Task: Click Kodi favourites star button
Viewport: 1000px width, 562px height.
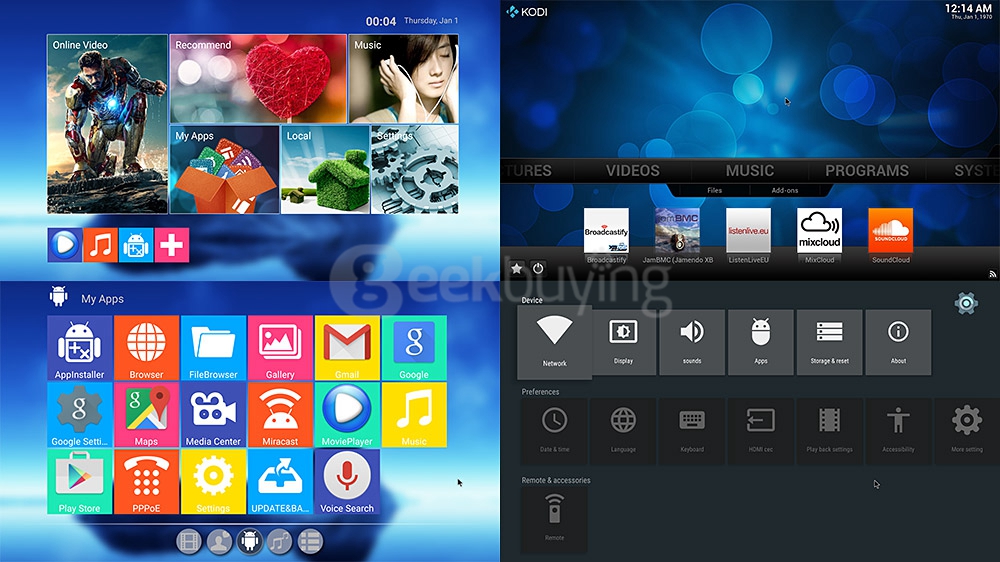Action: [x=517, y=269]
